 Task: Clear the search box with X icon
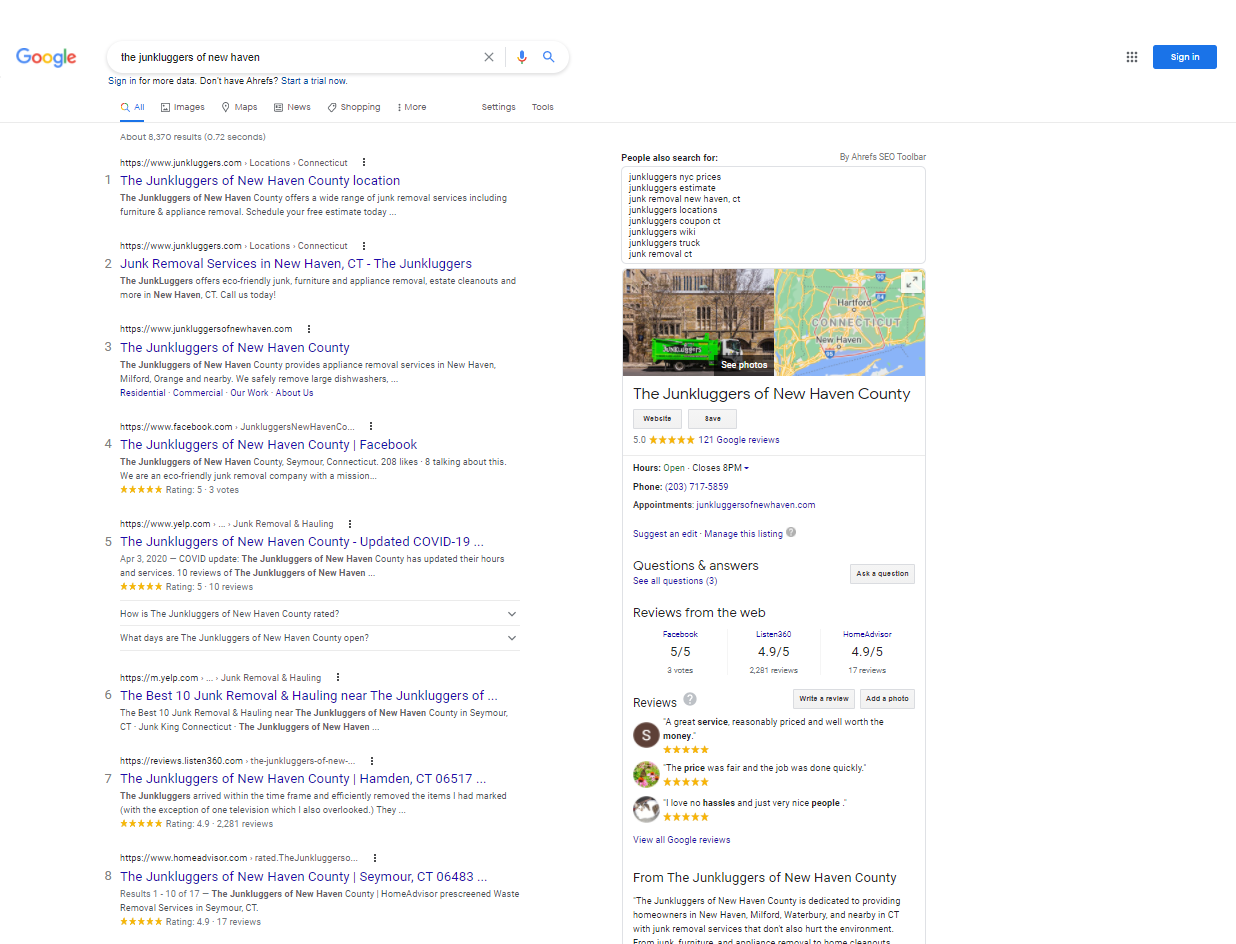pos(489,57)
